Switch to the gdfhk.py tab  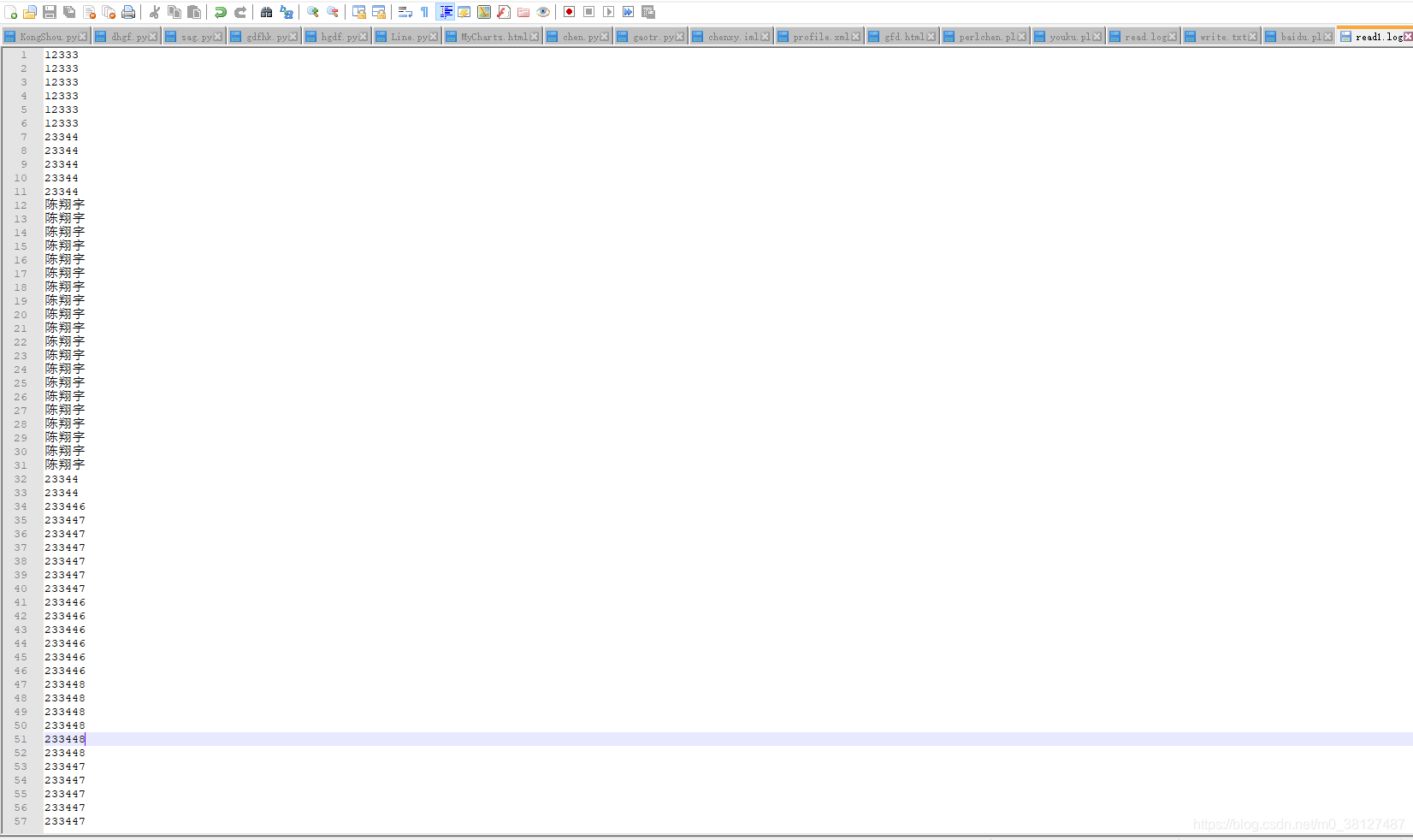[264, 37]
